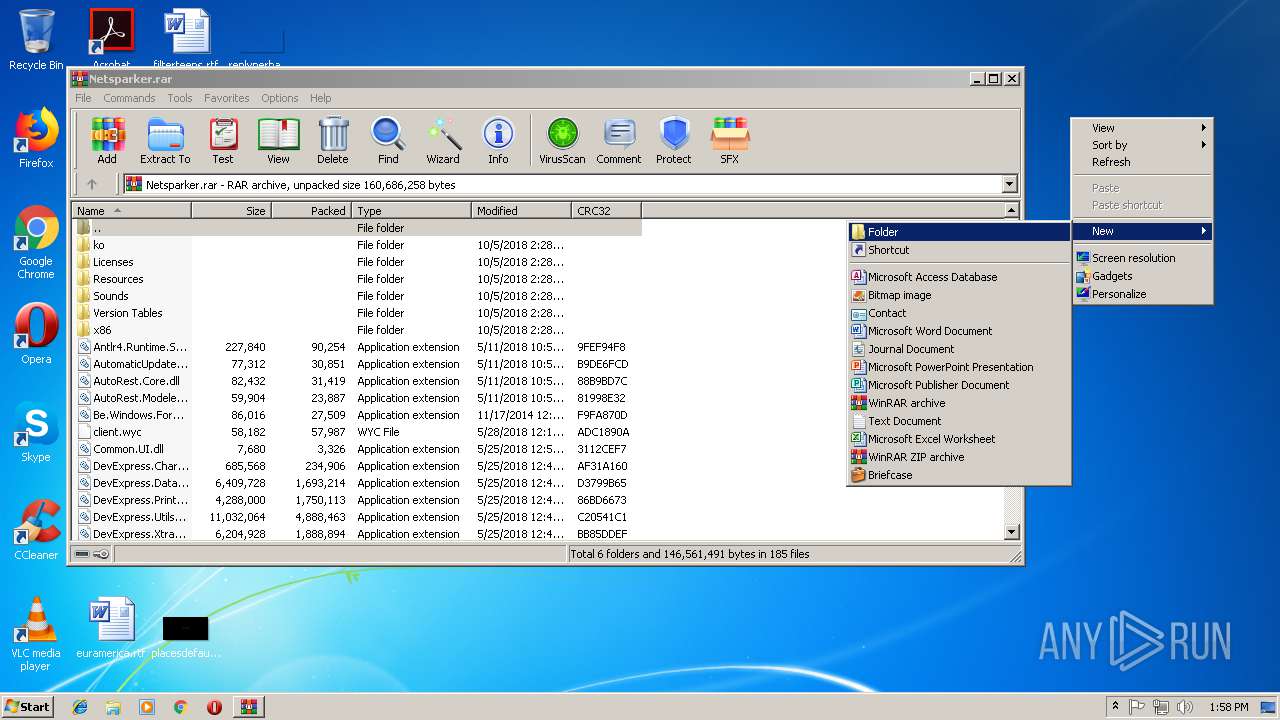The image size is (1280, 720).
Task: Go up one level with the arrow button
Action: 92,184
